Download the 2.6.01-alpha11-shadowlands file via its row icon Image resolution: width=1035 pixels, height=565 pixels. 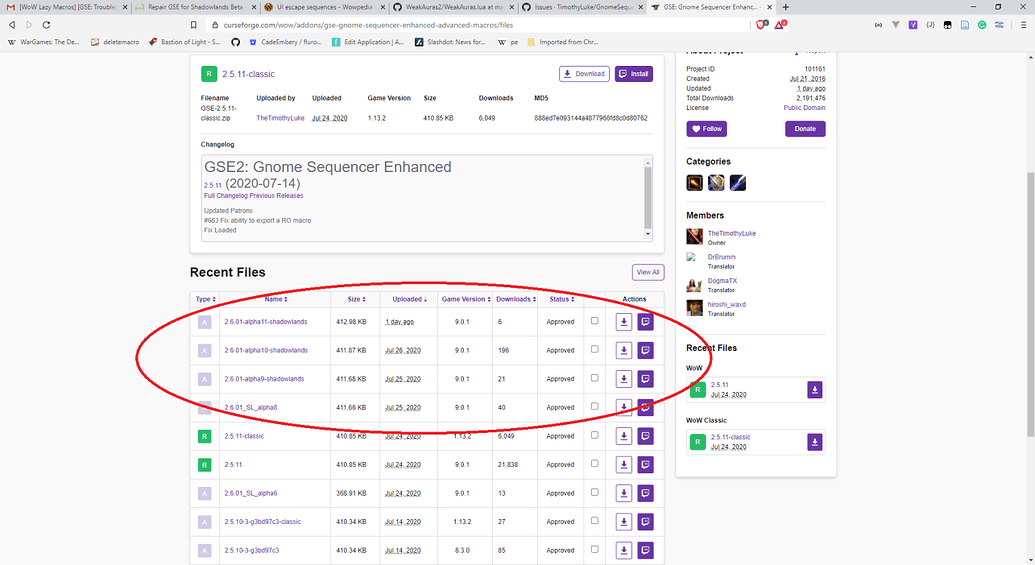pos(623,322)
